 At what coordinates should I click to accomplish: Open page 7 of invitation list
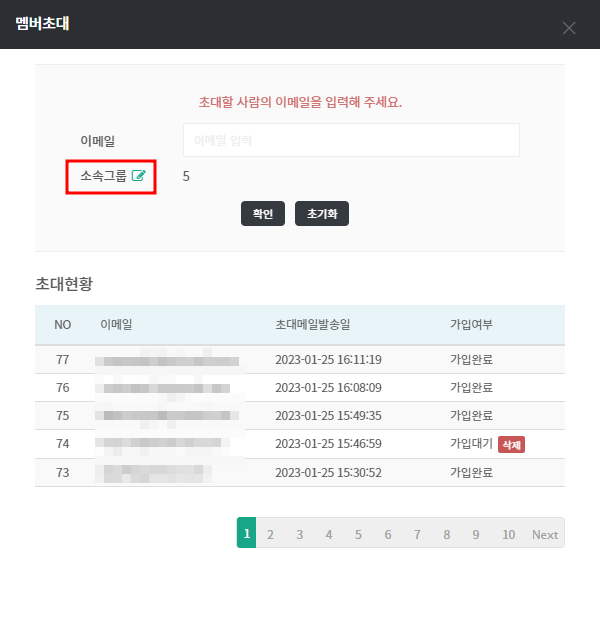pyautogui.click(x=417, y=534)
